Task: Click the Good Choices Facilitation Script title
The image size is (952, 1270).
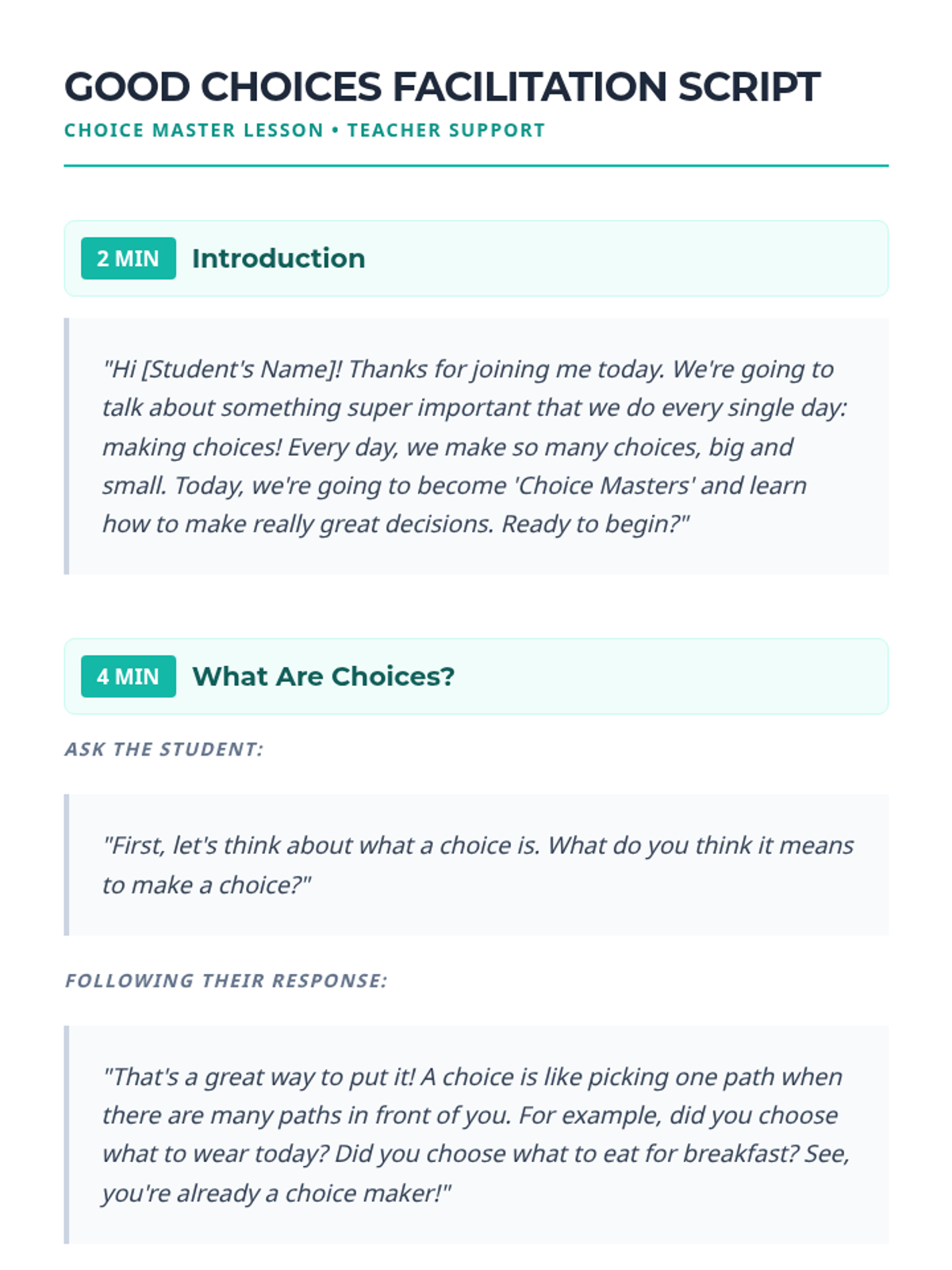Action: pos(442,87)
